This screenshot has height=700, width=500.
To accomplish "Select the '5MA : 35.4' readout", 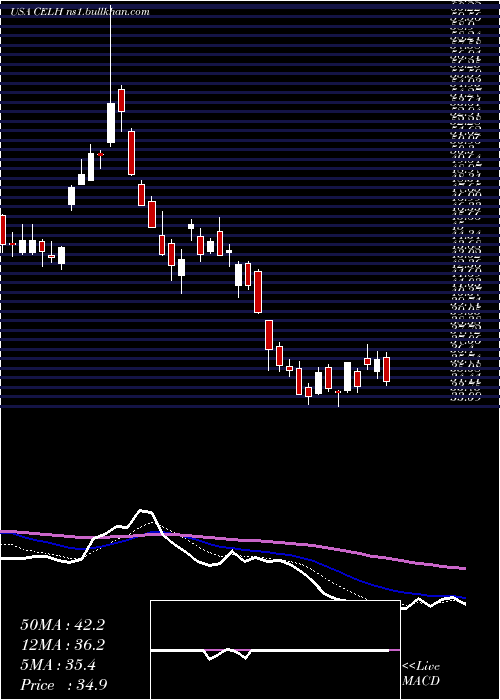I will click(59, 665).
